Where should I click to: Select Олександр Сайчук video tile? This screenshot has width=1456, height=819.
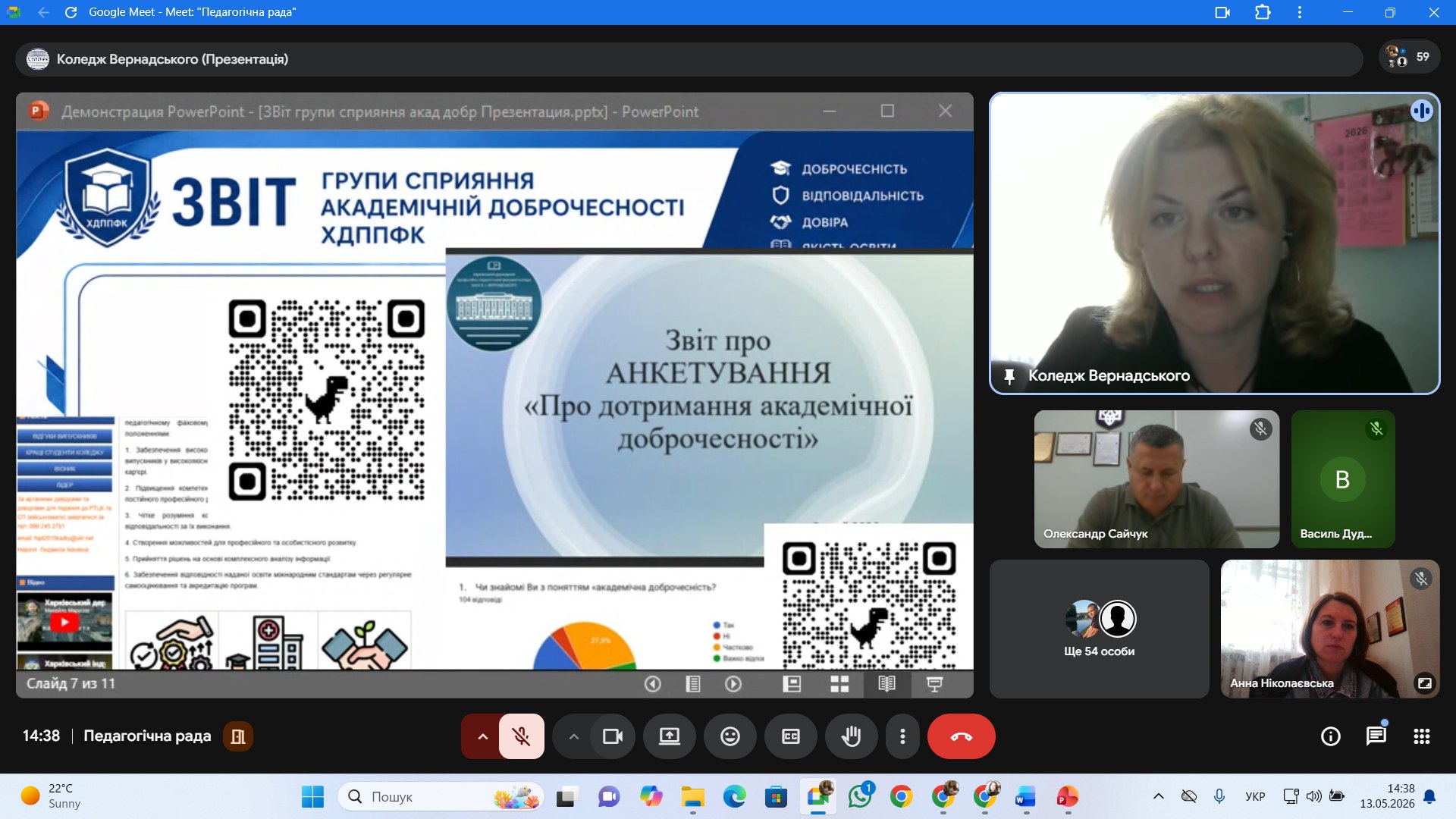pyautogui.click(x=1156, y=479)
